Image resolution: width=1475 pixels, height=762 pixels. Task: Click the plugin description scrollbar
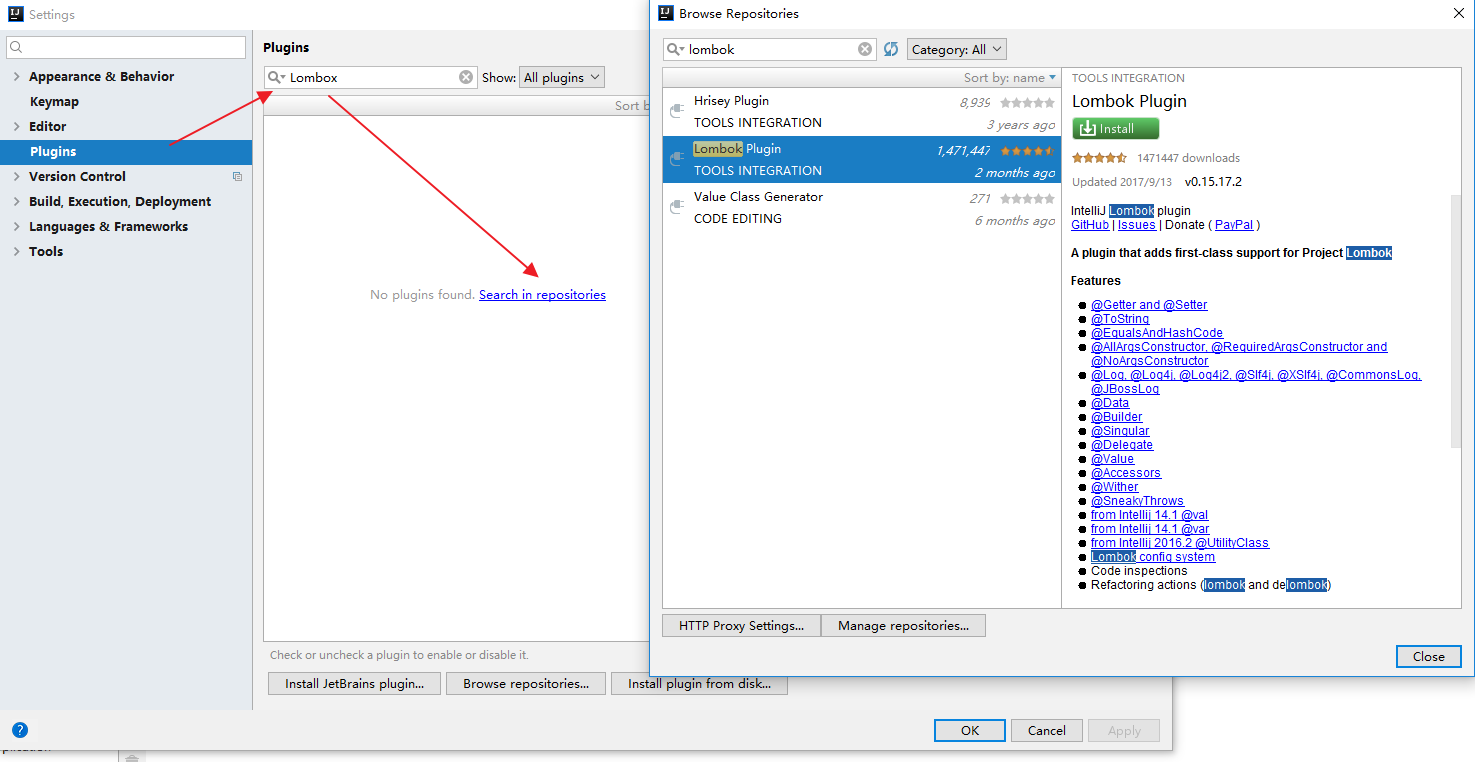1455,320
